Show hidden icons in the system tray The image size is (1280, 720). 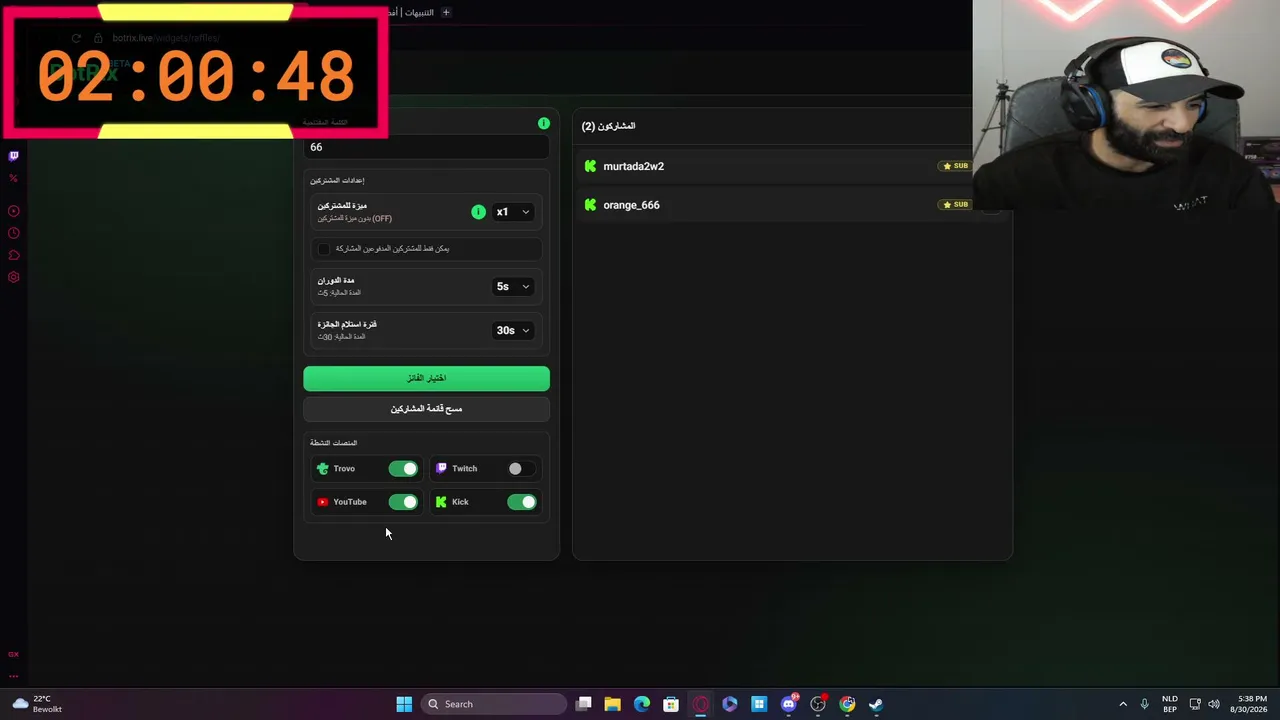(1123, 704)
